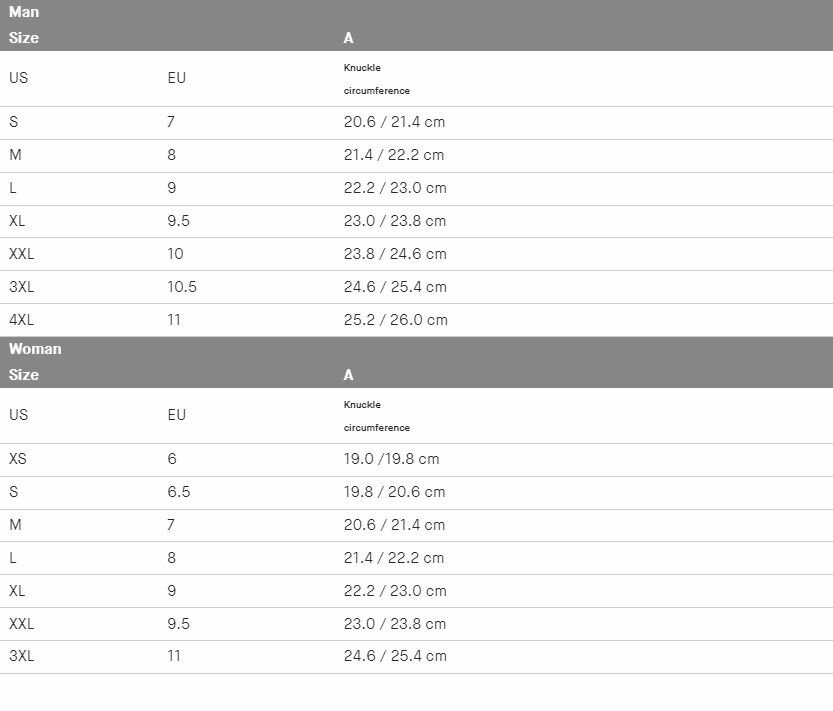Select EU size 10 in men's table
The height and width of the screenshot is (711, 833).
[x=176, y=254]
